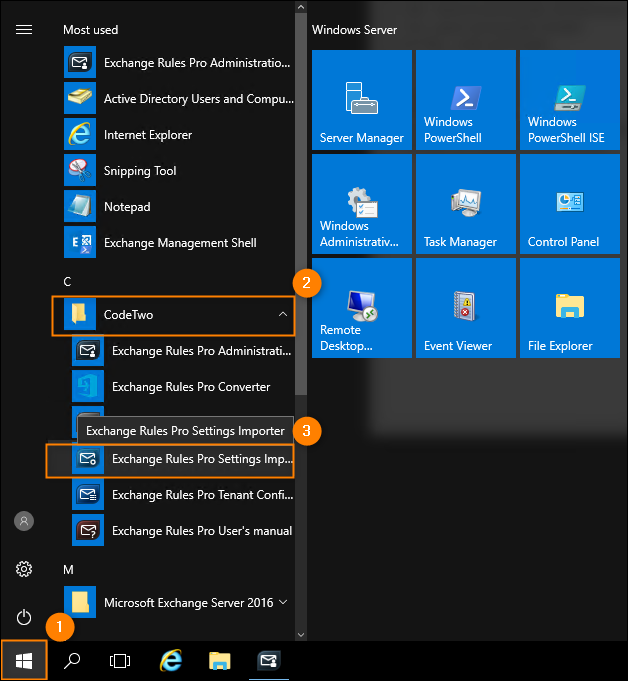Launch Active Directory Users and Computers

coord(178,99)
